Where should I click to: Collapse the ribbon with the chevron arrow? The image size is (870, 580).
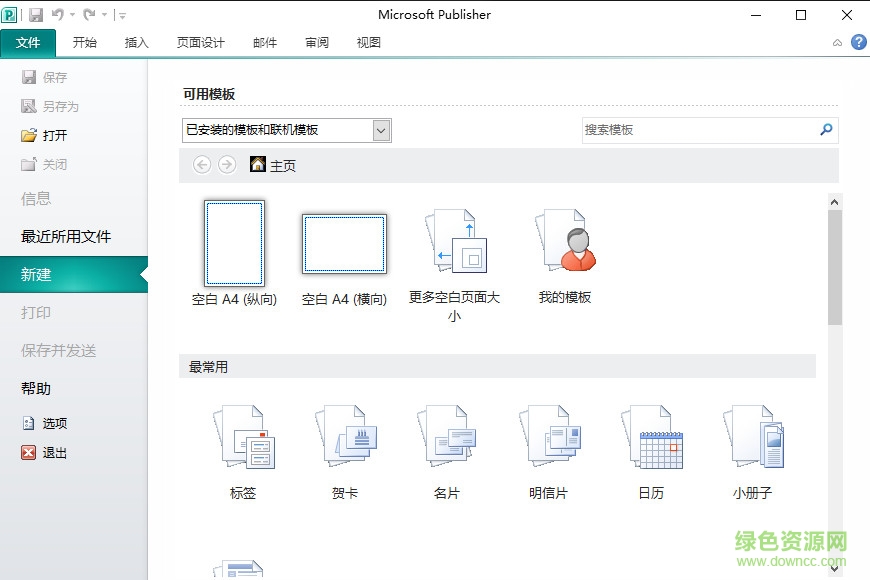pos(837,43)
